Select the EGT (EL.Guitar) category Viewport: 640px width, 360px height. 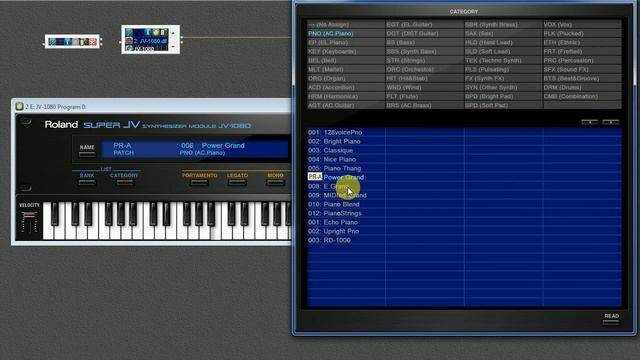[x=424, y=24]
